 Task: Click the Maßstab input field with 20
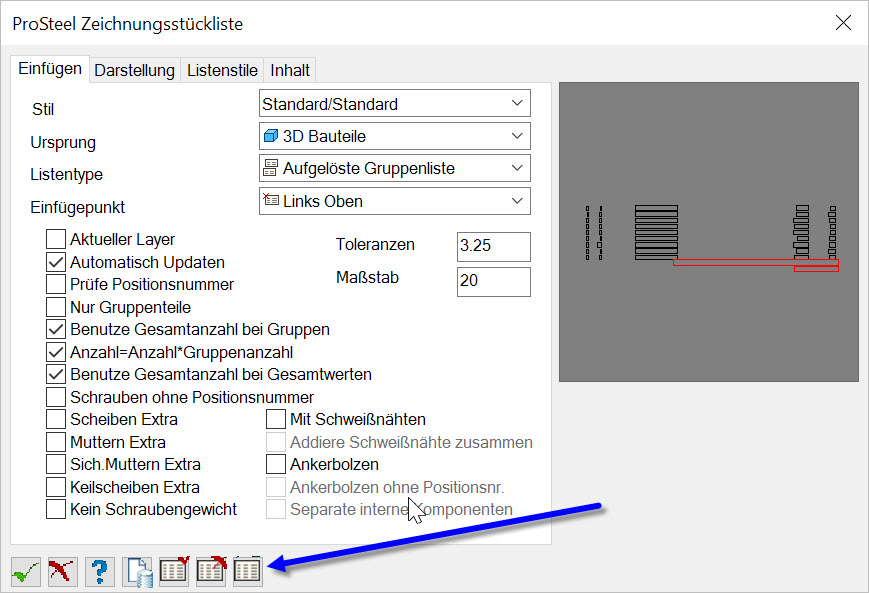point(494,282)
